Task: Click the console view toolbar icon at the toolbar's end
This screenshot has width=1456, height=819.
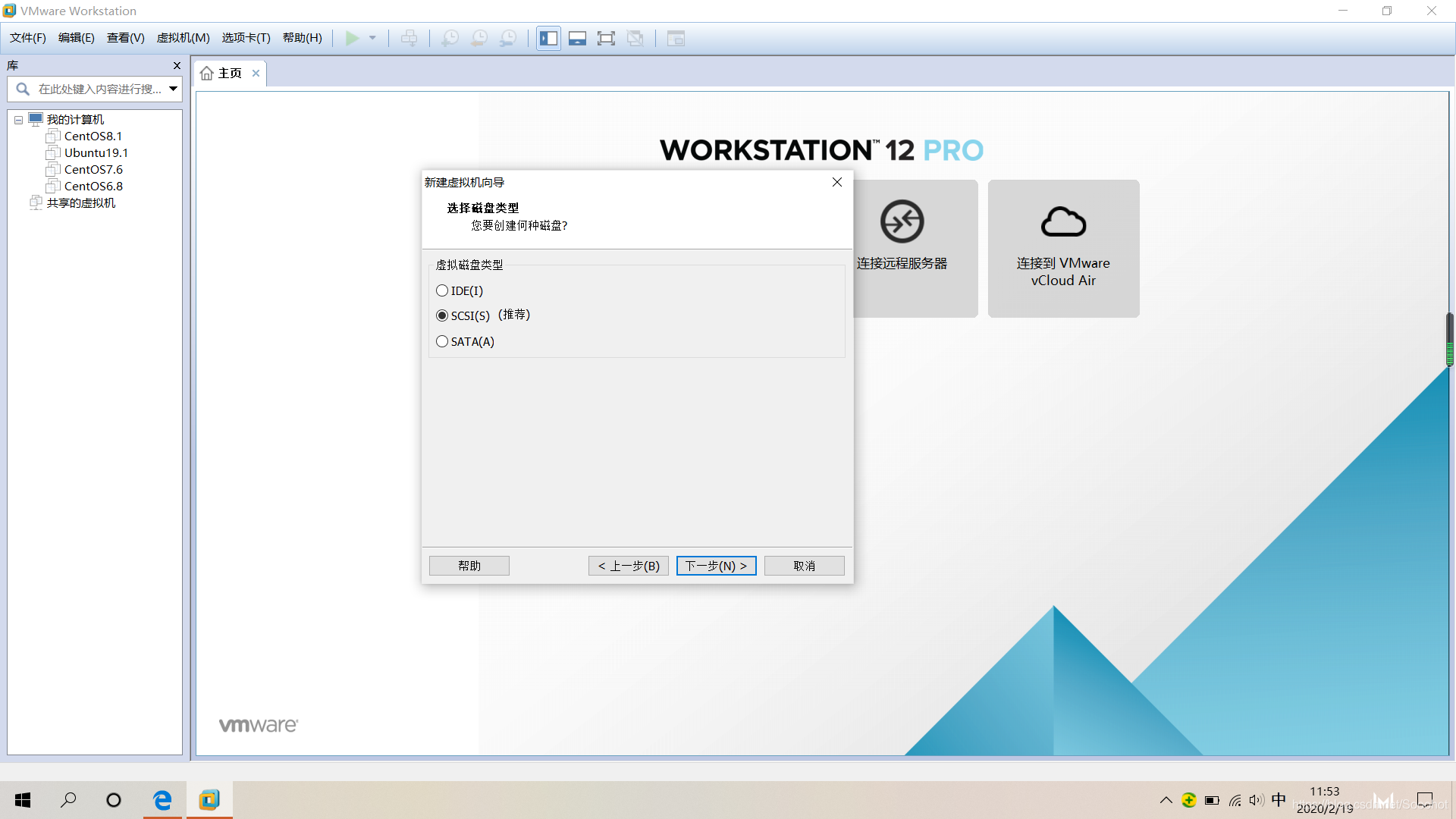Action: (676, 38)
